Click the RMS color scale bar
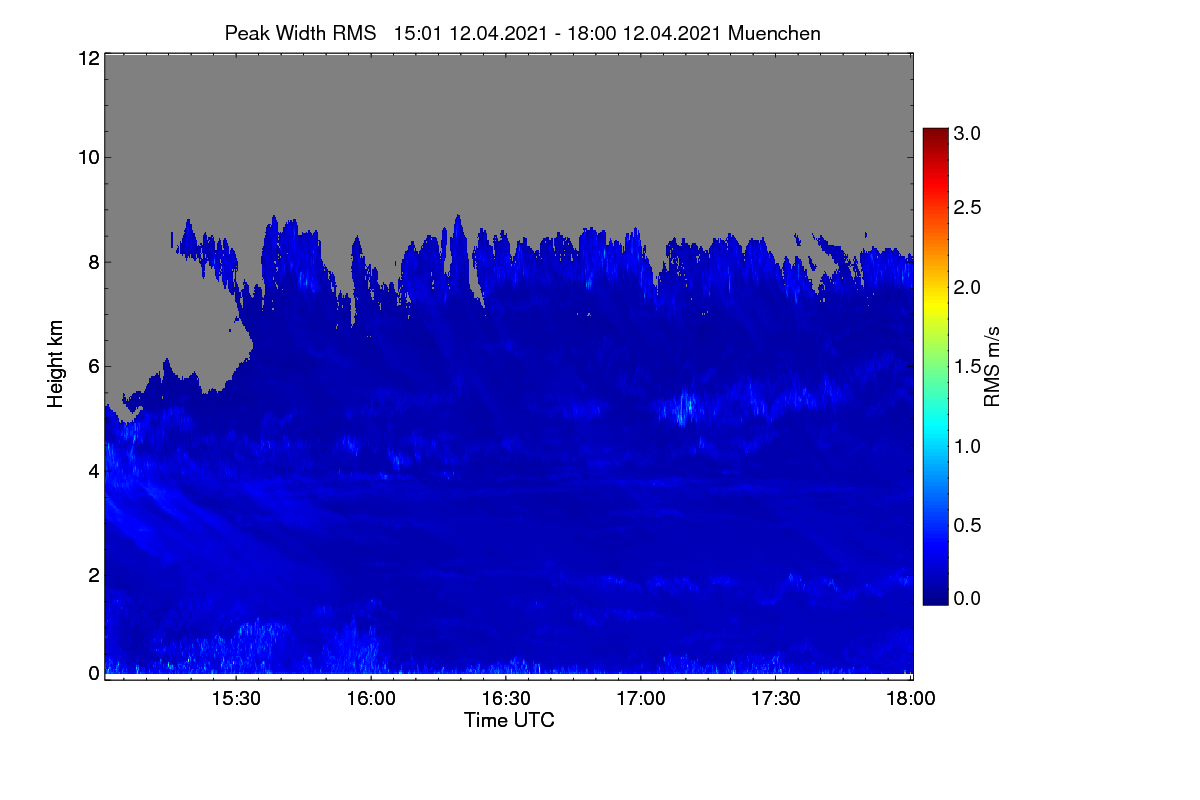Image resolution: width=1200 pixels, height=800 pixels. pos(935,365)
